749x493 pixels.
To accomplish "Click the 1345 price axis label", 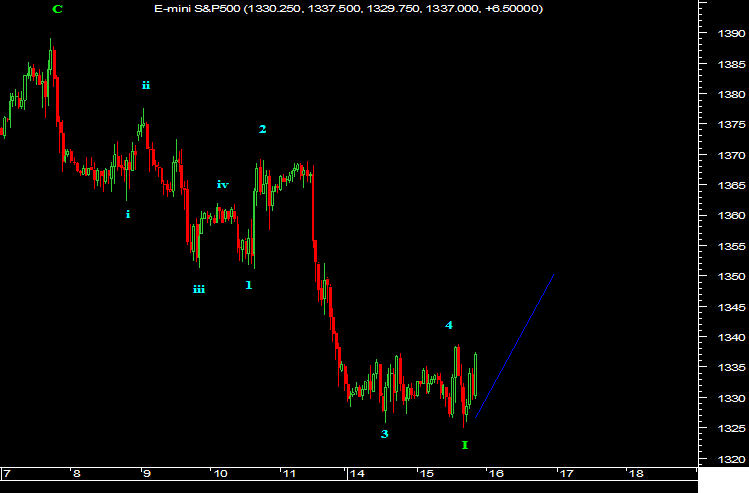I will (x=731, y=307).
